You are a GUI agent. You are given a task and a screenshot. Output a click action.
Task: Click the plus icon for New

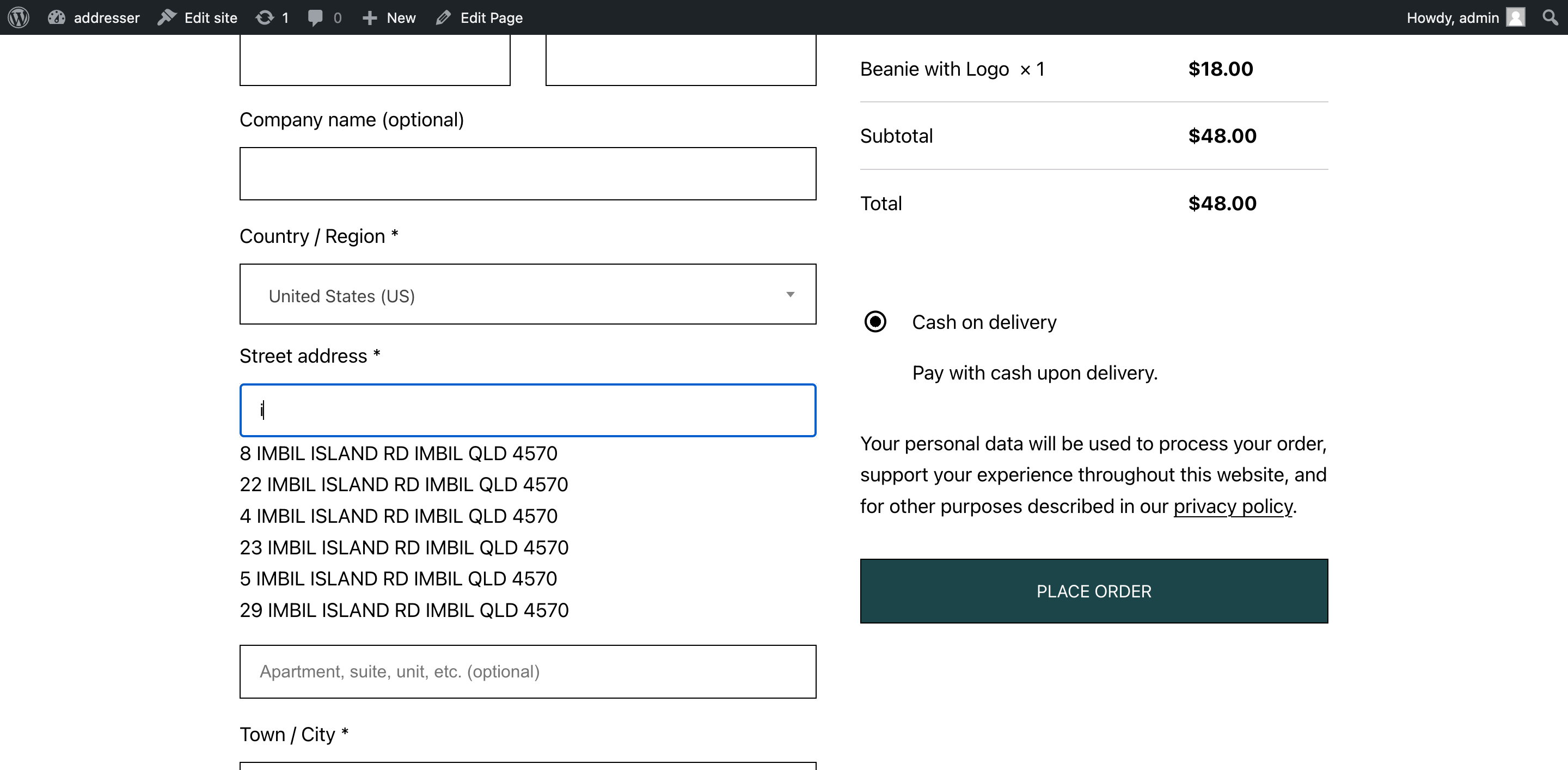[370, 17]
